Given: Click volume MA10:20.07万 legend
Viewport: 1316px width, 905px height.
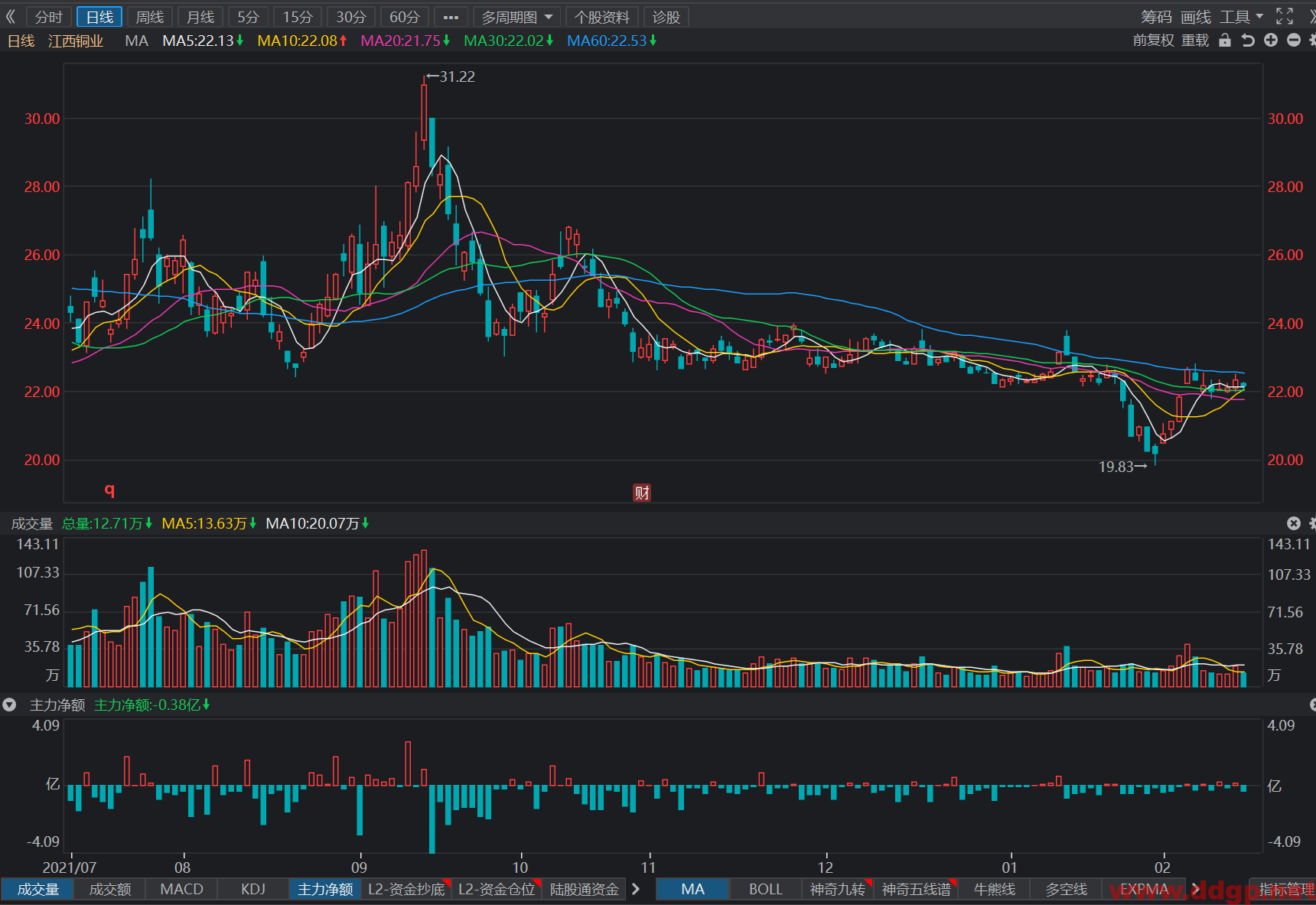Looking at the screenshot, I should click(317, 523).
